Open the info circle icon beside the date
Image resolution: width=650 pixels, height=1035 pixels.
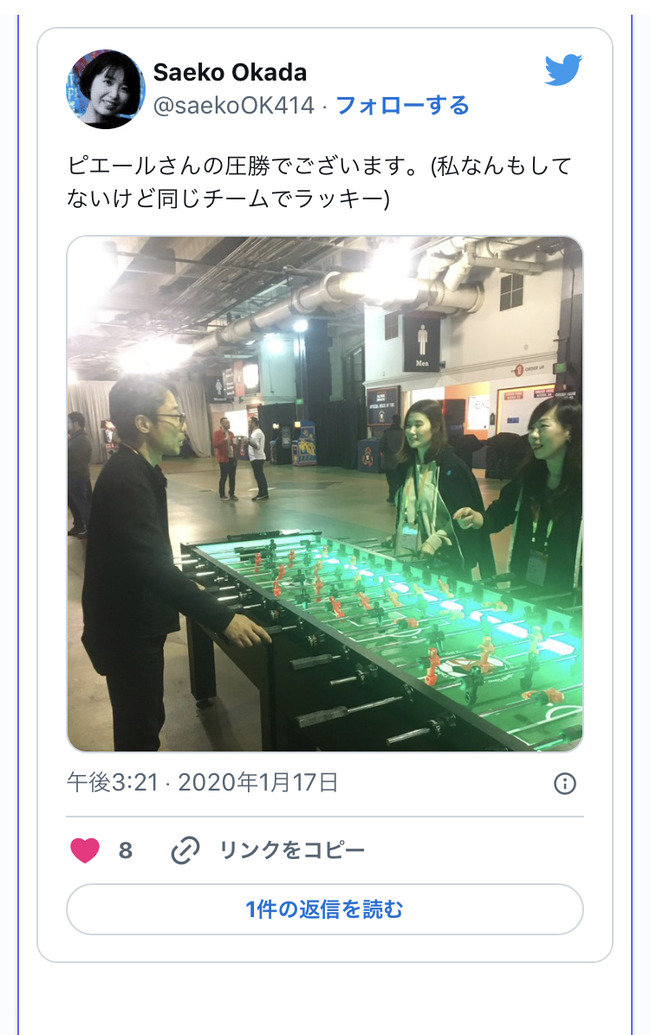click(x=565, y=784)
